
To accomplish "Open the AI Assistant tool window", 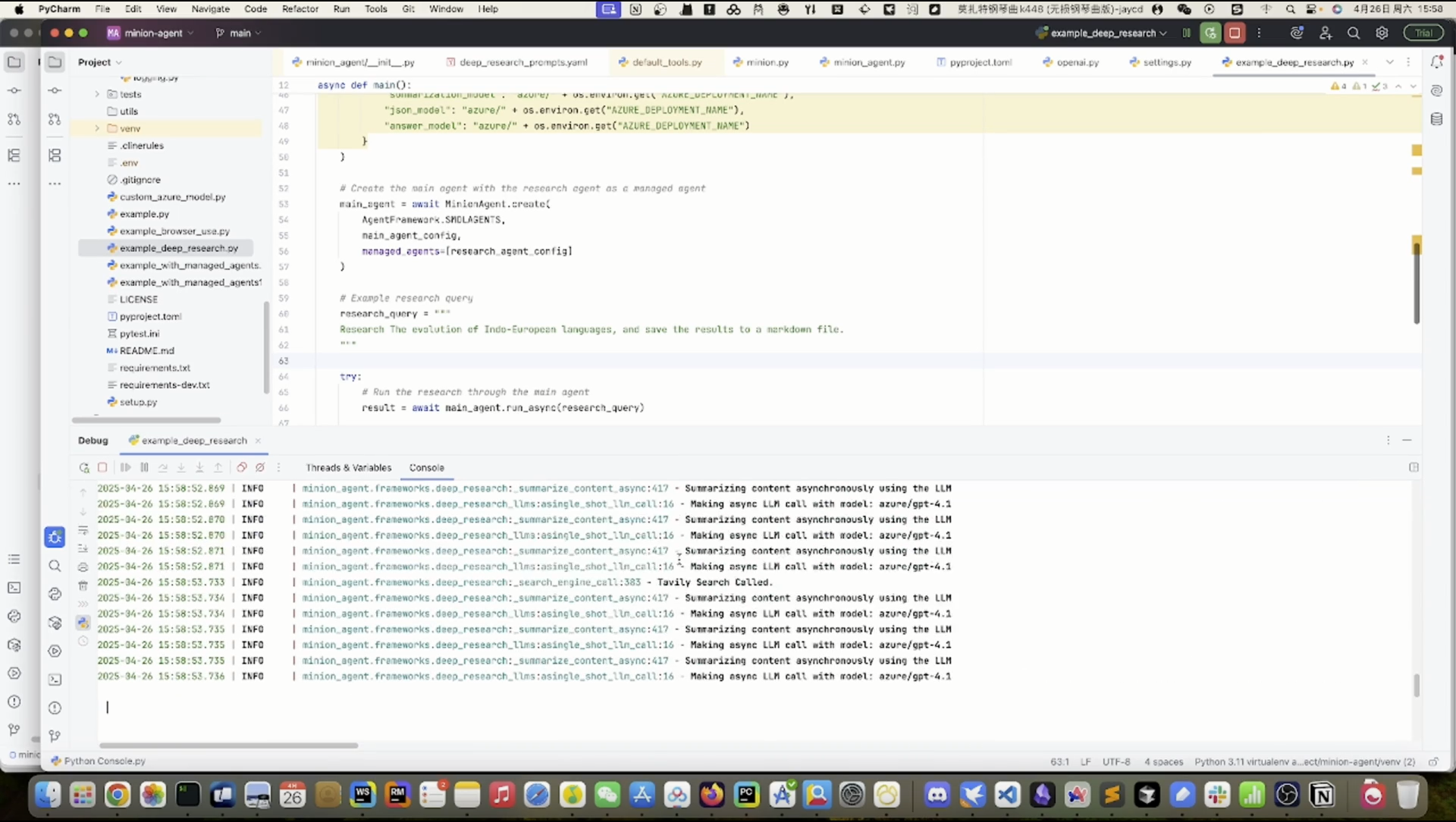I will point(1436,91).
